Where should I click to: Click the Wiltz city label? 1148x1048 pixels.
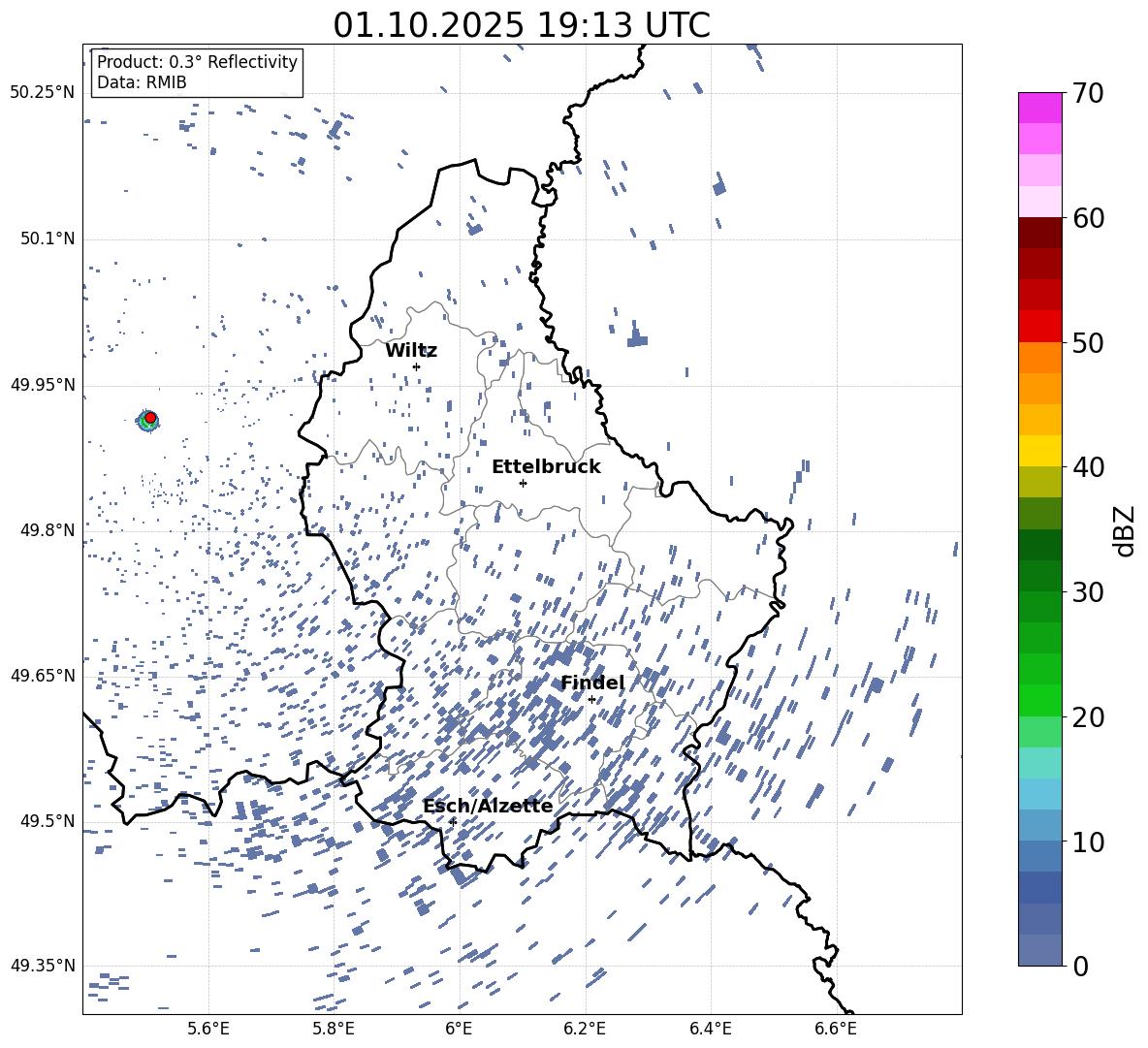[411, 351]
